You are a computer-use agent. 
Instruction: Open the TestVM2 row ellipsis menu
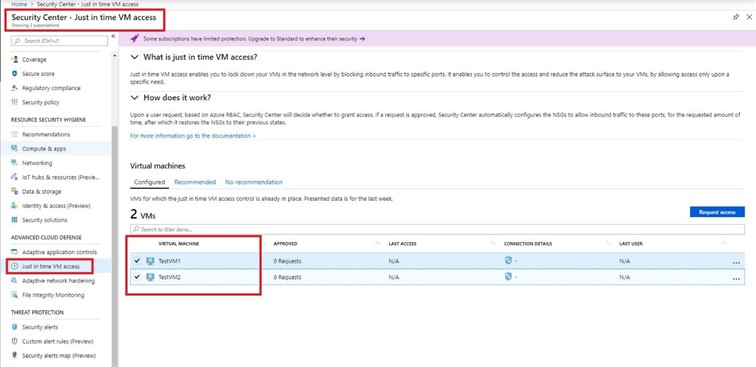coord(736,278)
